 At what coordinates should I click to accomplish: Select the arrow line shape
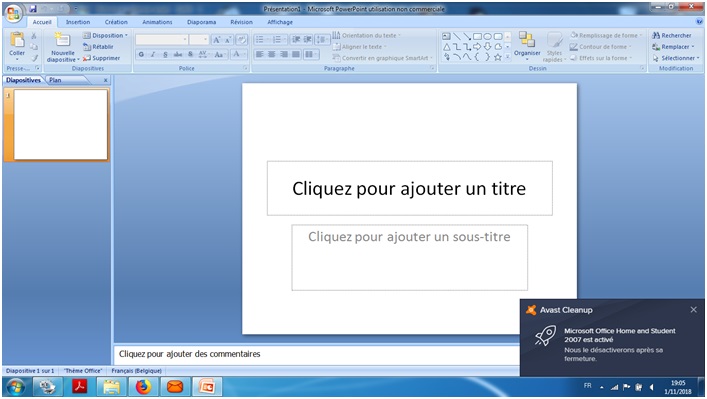tap(467, 36)
